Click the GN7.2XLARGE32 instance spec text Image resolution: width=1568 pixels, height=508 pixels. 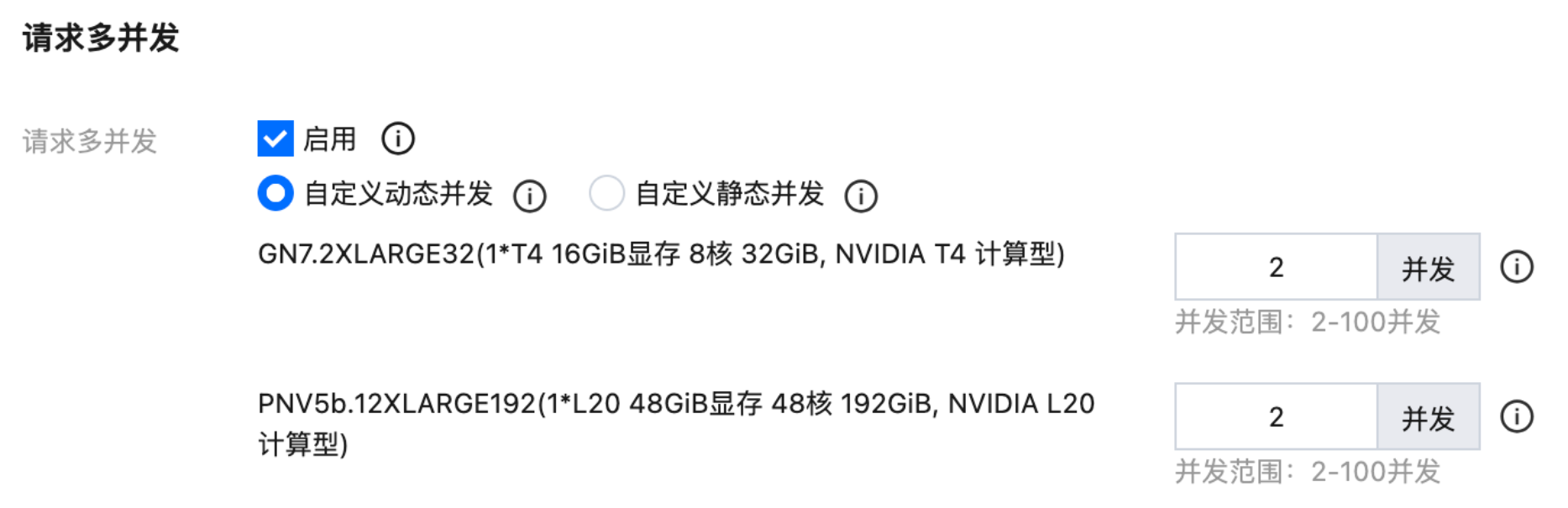(x=661, y=254)
